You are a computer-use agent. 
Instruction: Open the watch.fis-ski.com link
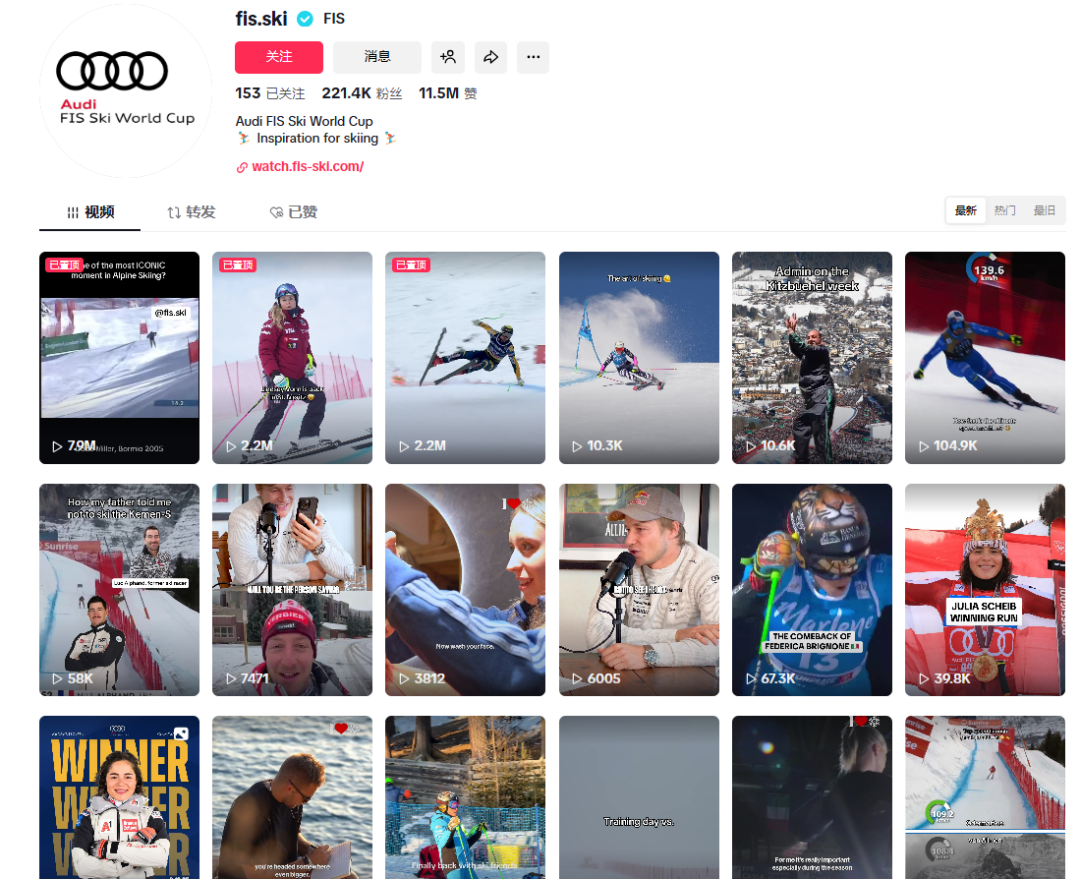[x=307, y=167]
